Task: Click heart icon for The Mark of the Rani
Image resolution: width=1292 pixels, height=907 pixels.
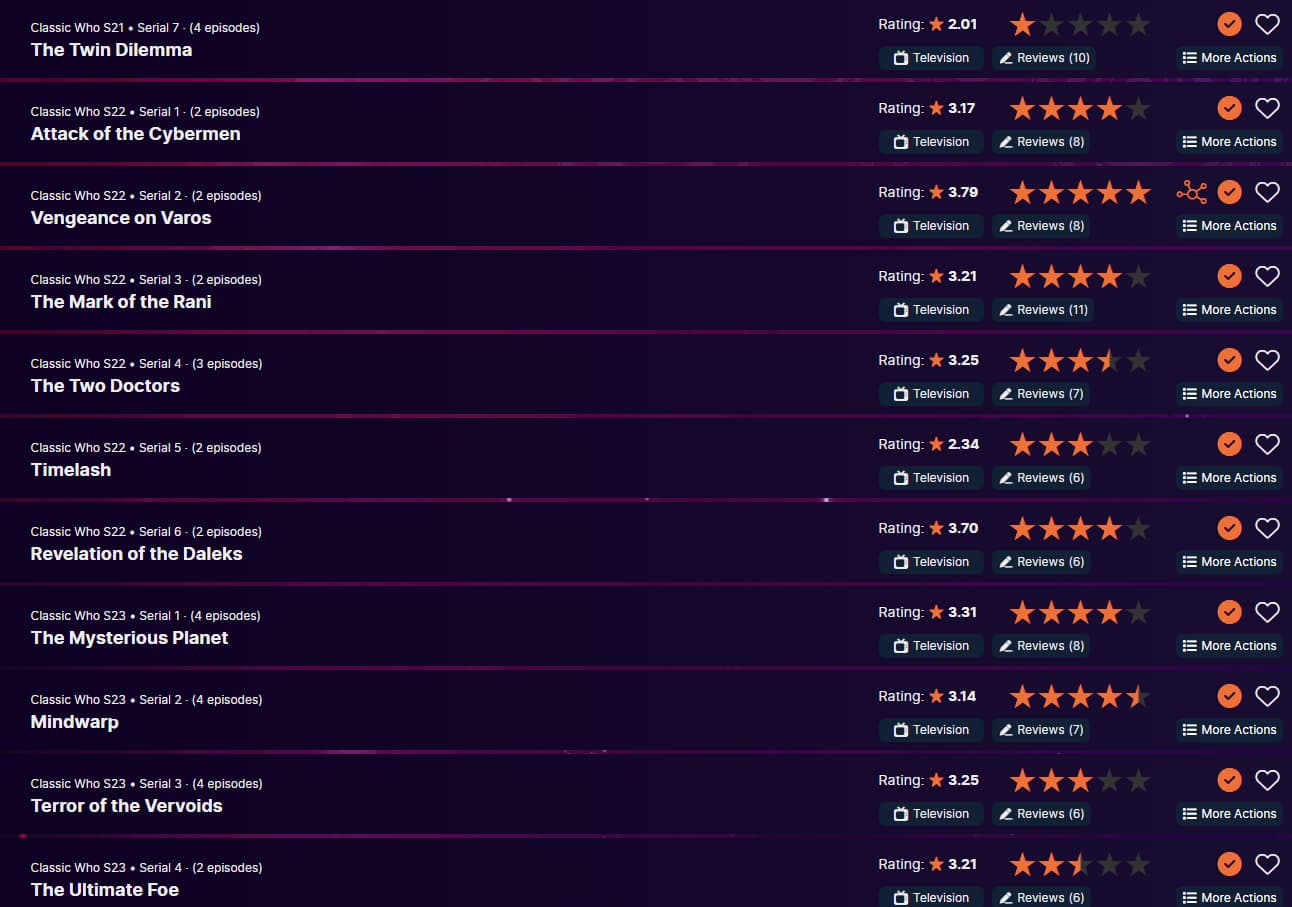Action: click(x=1267, y=276)
